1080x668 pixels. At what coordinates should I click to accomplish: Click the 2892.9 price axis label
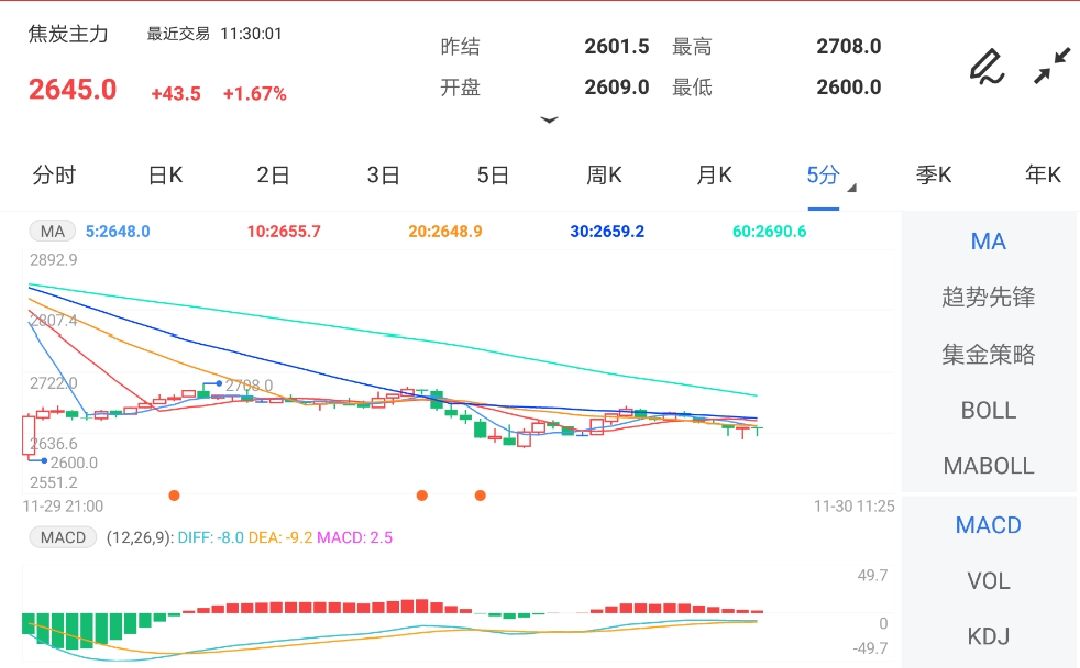(x=54, y=260)
